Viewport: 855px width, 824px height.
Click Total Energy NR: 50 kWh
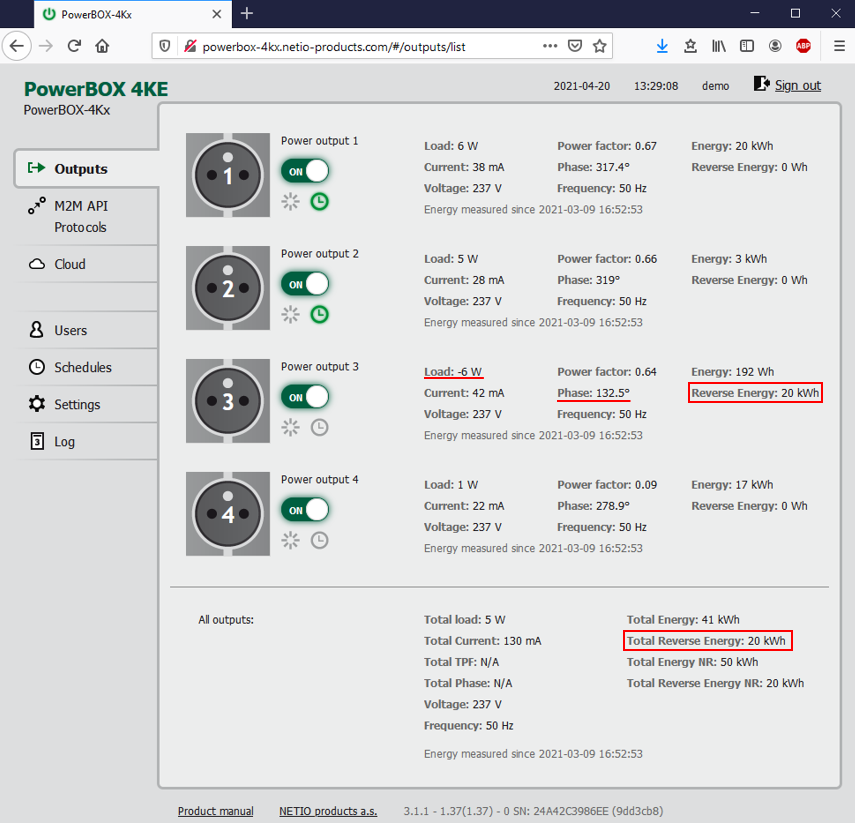pyautogui.click(x=692, y=662)
